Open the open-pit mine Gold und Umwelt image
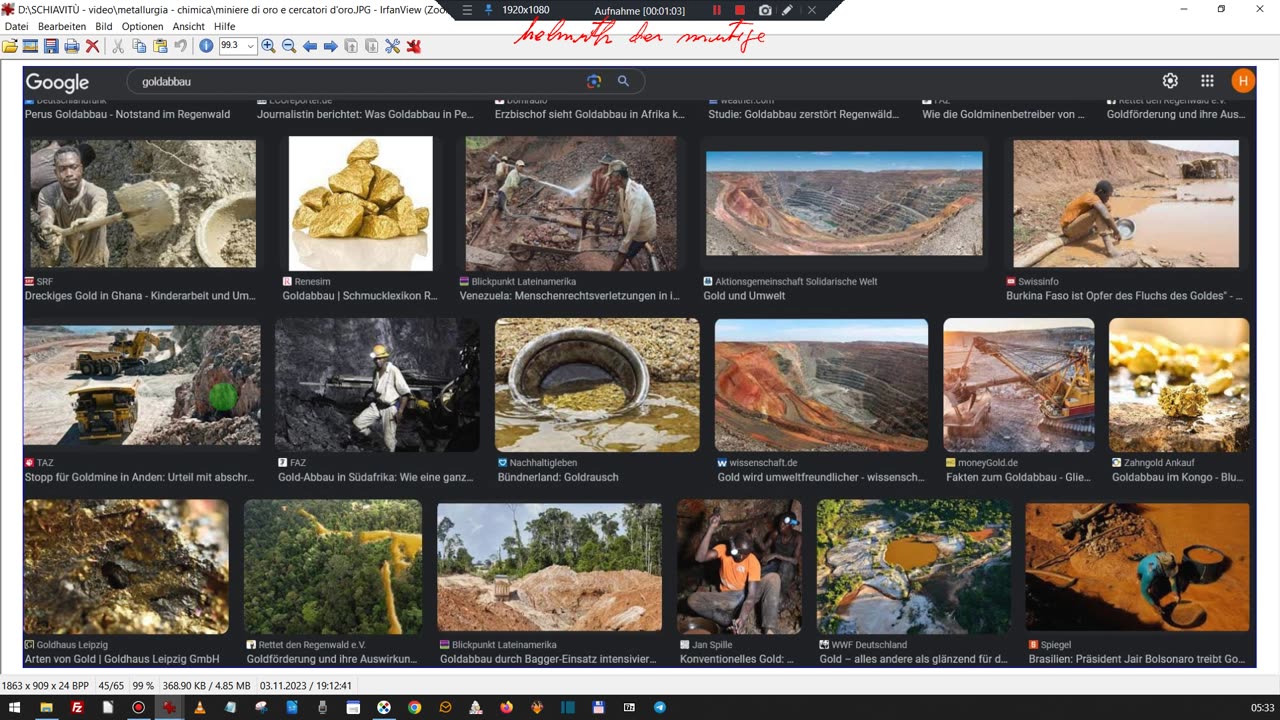This screenshot has width=1280, height=720. (x=844, y=204)
